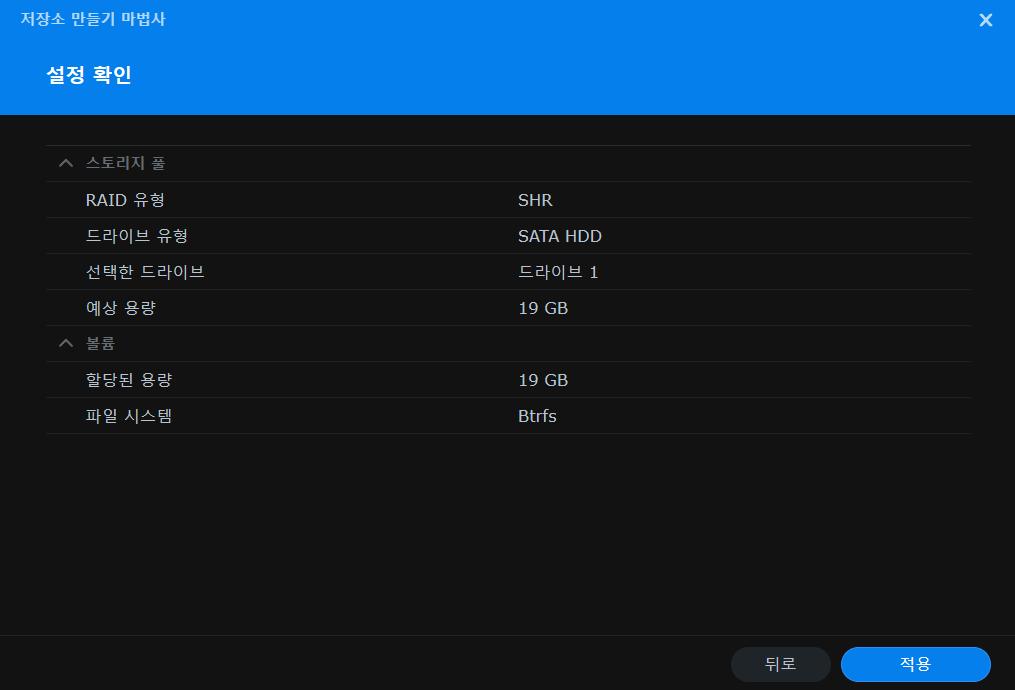Click the Btrfs file system value
1015x690 pixels.
[537, 416]
